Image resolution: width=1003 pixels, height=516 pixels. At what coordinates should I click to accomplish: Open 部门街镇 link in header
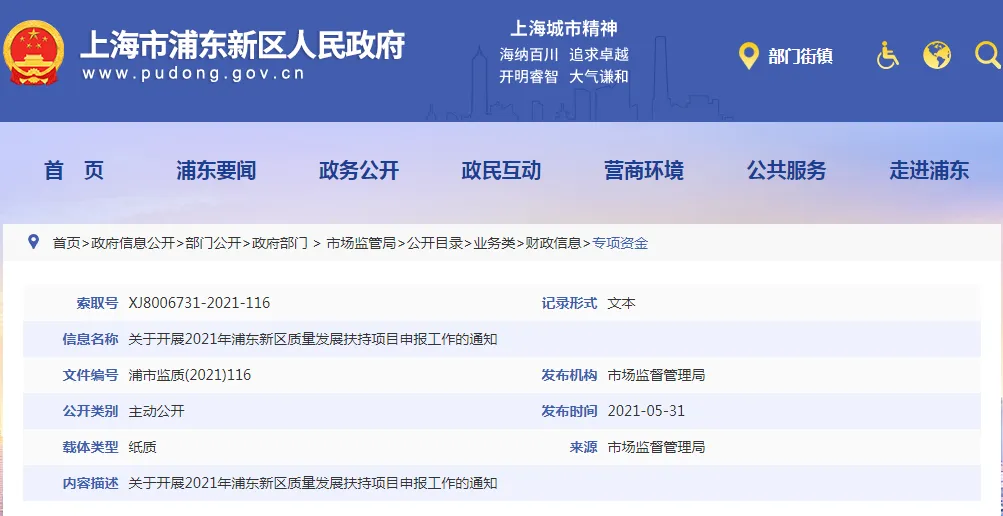[800, 56]
